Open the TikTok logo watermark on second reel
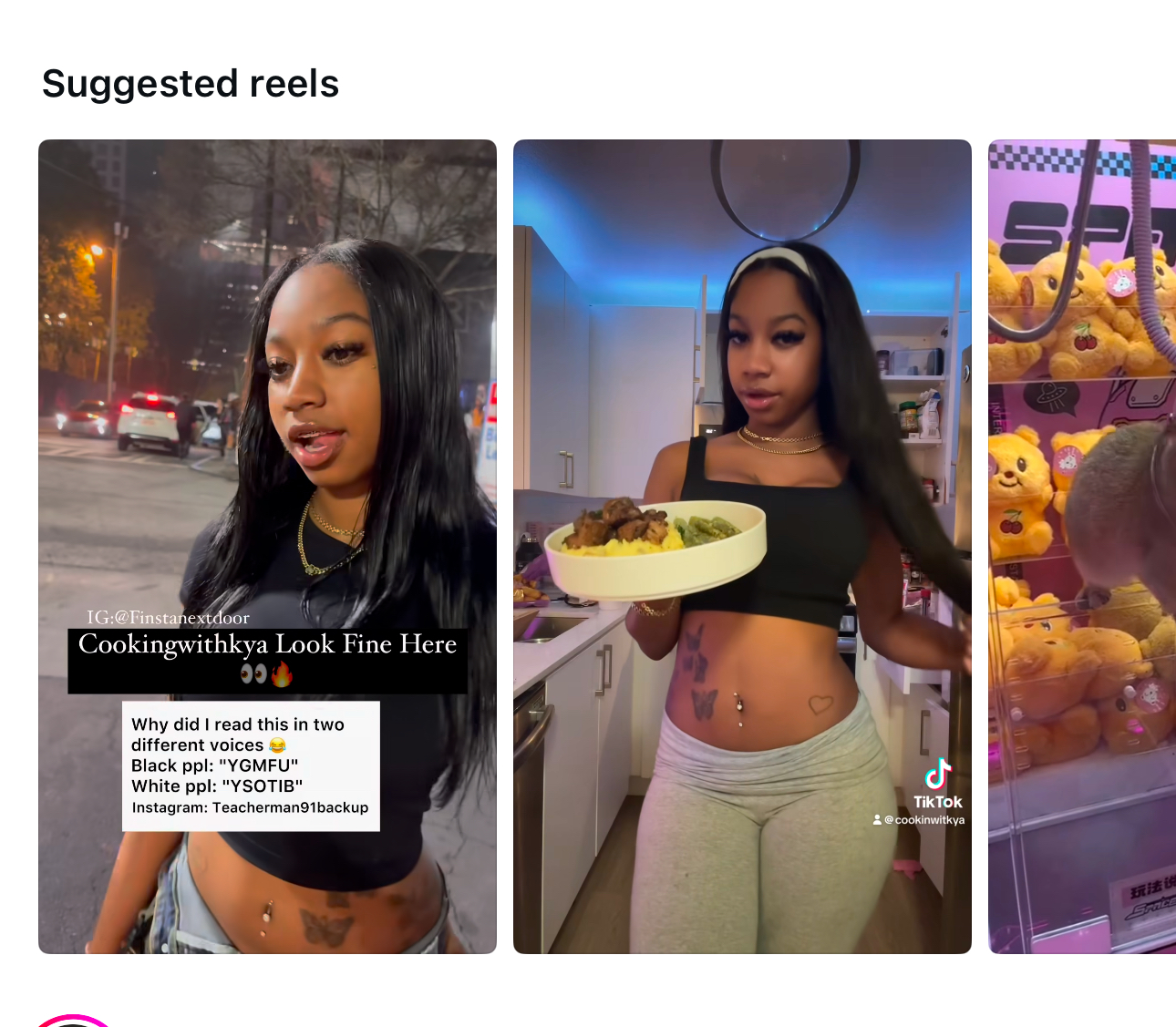 click(938, 784)
